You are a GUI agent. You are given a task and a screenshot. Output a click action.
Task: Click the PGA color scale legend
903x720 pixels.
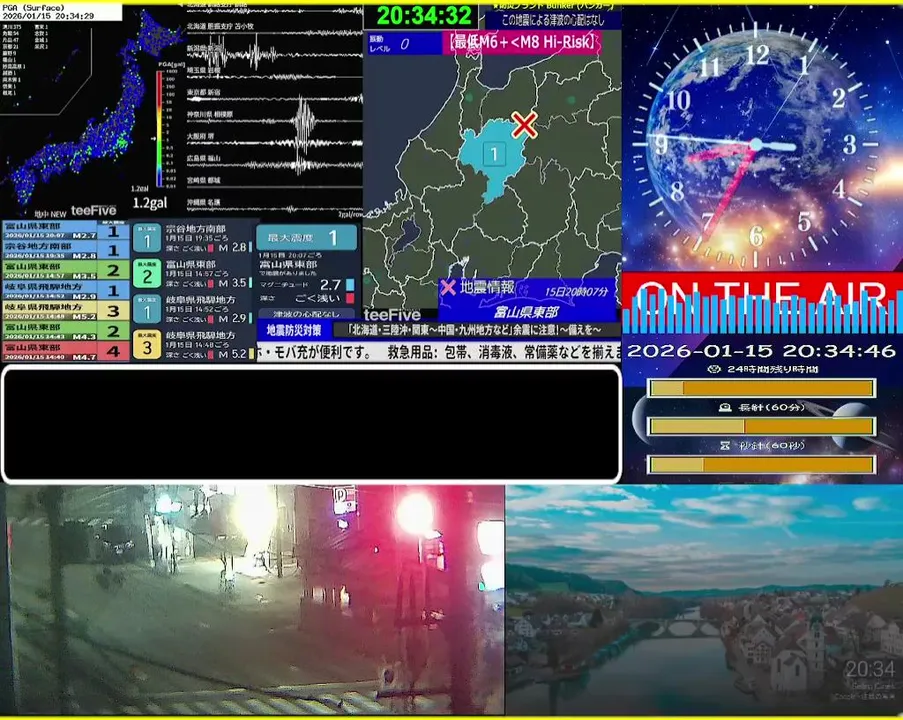pyautogui.click(x=160, y=128)
